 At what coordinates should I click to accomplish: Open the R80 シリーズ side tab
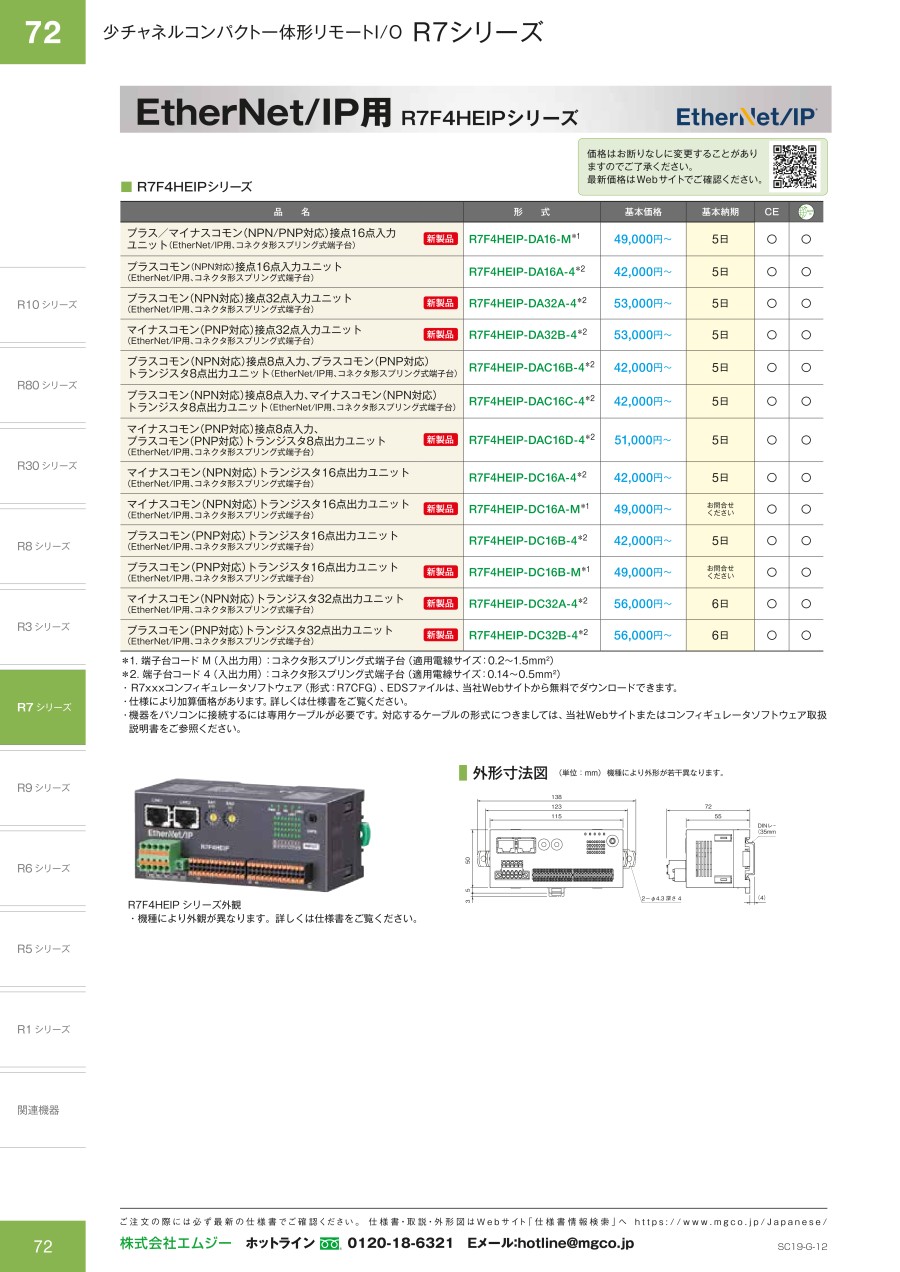tap(43, 385)
